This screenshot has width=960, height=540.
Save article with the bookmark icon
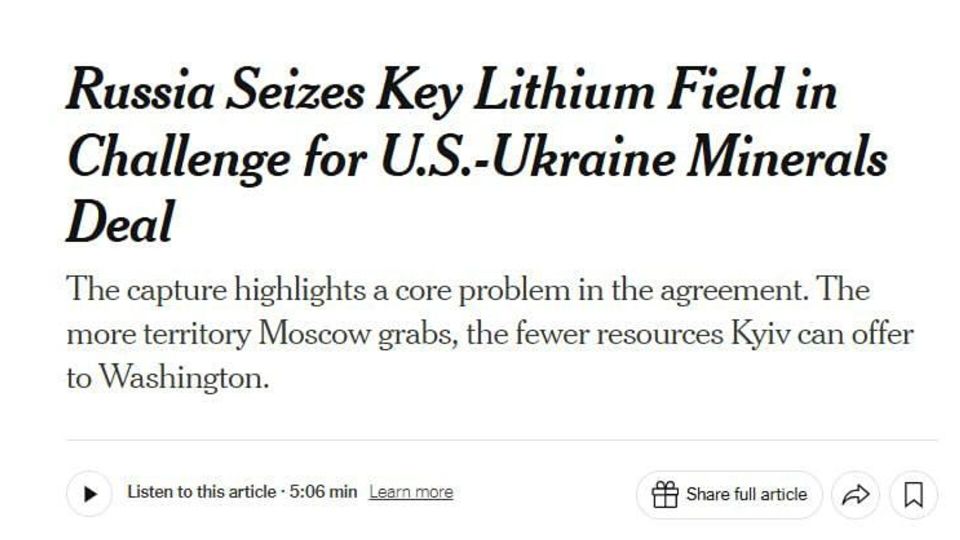[x=913, y=495]
